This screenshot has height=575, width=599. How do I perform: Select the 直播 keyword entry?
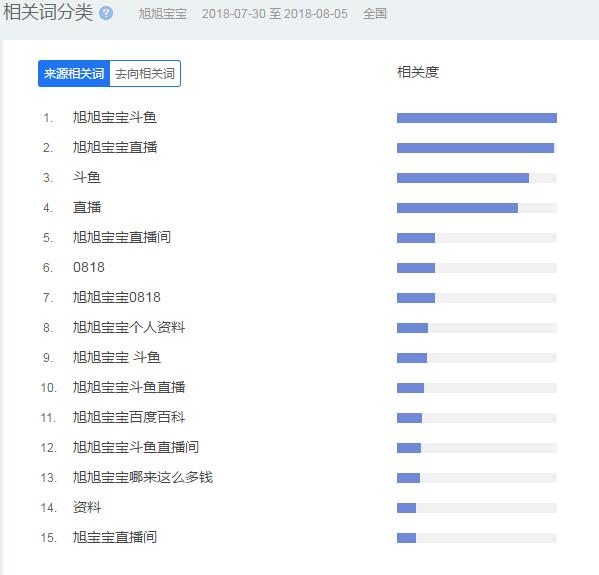click(87, 207)
